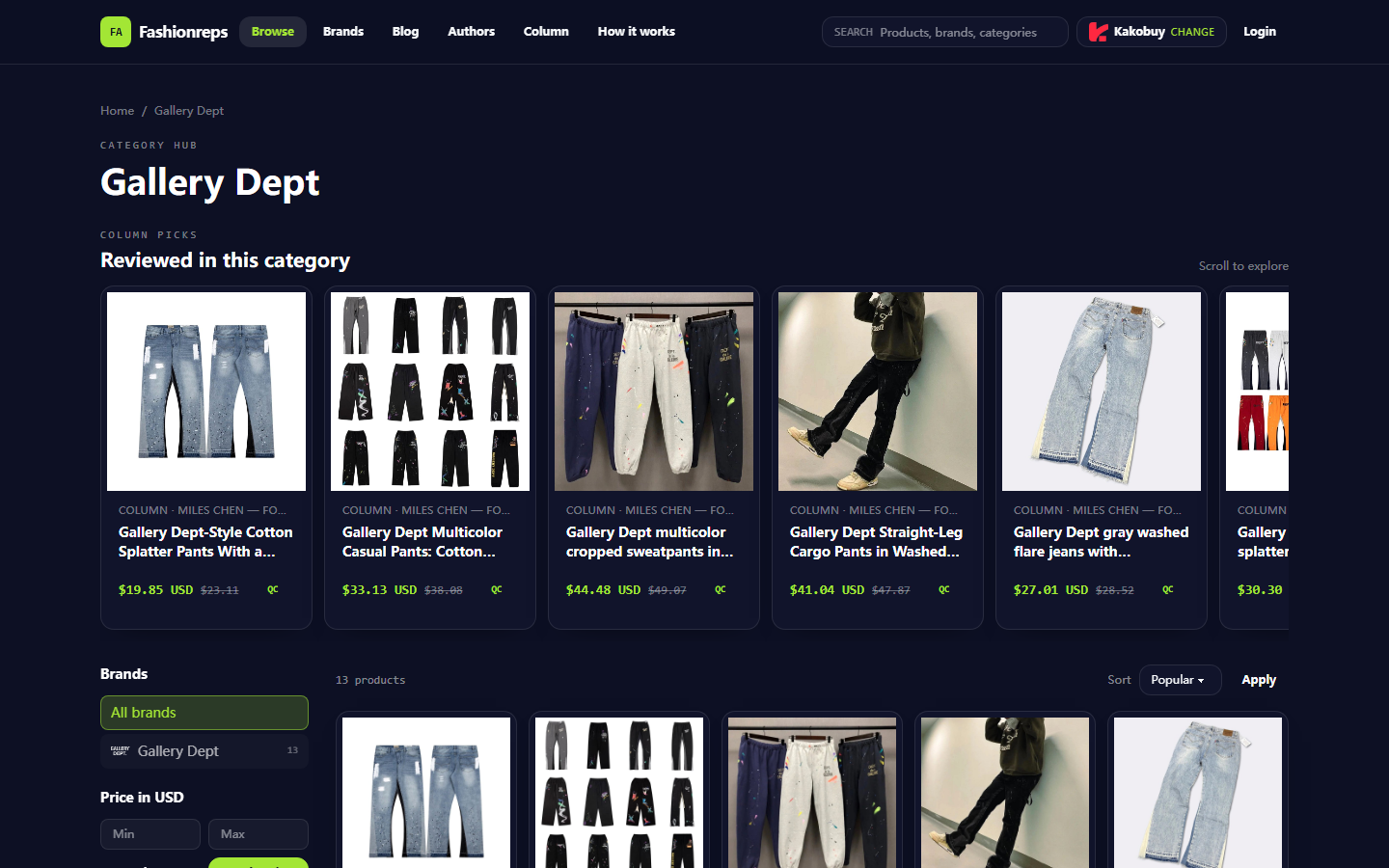Click the '13 products' count text

pyautogui.click(x=370, y=680)
